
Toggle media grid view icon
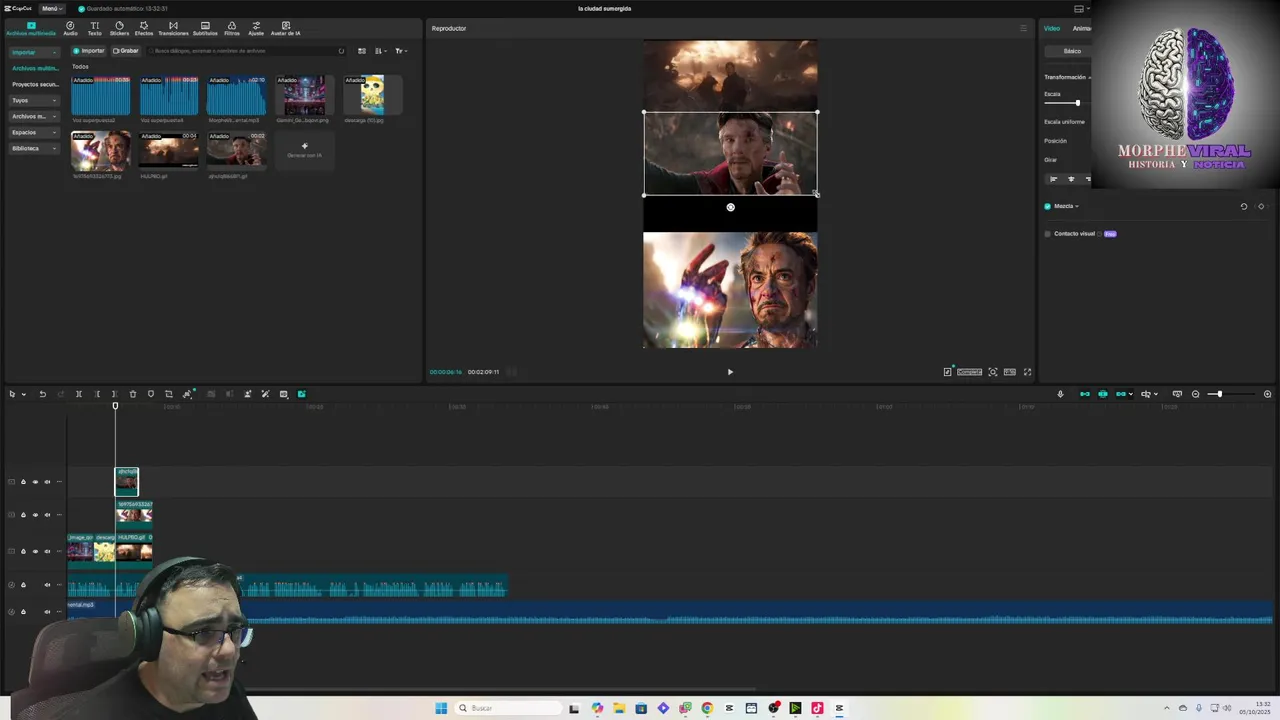(362, 51)
